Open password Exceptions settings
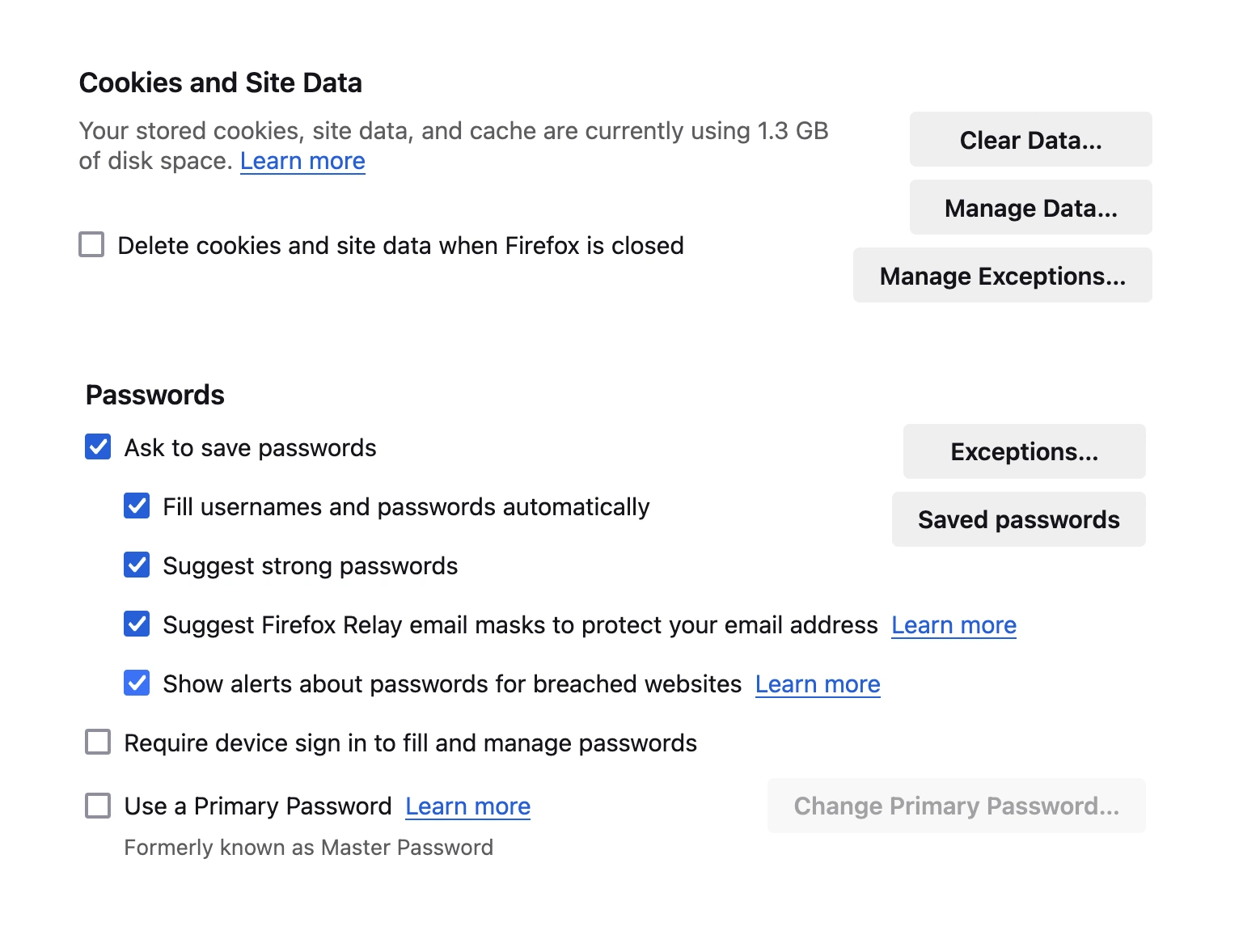Image resolution: width=1260 pixels, height=952 pixels. (1023, 451)
